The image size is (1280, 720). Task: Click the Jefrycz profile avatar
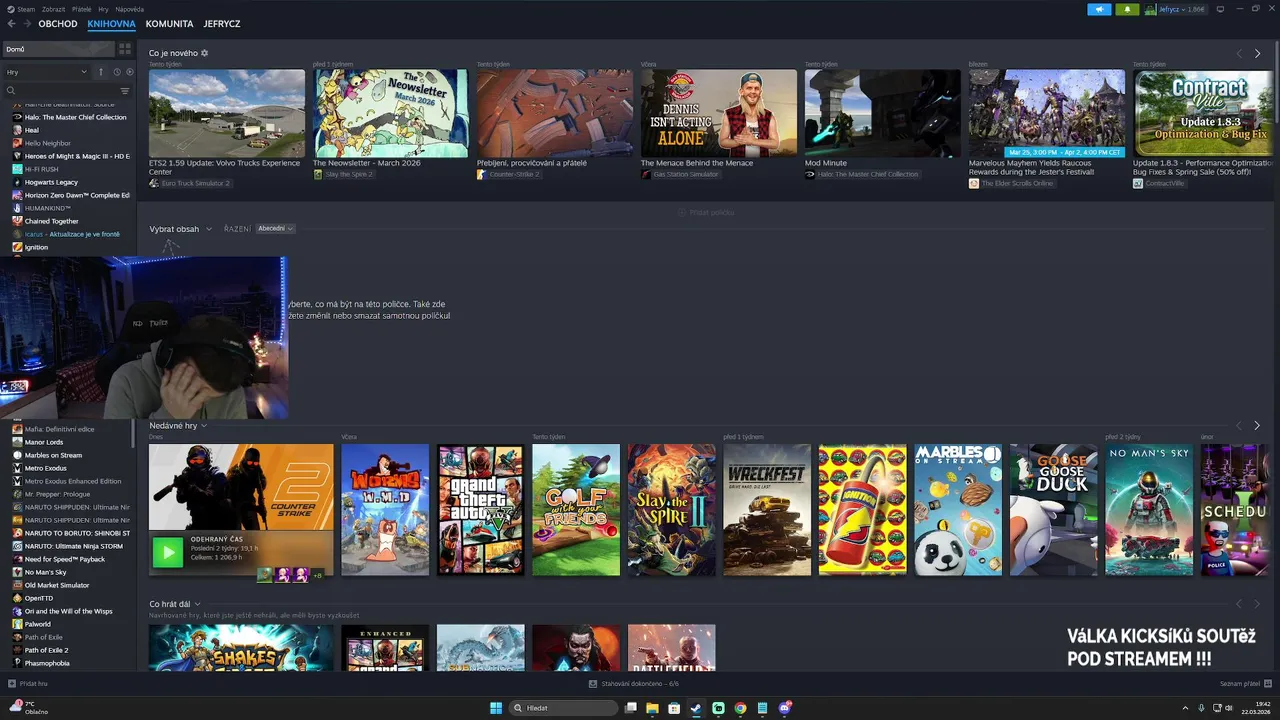(x=1151, y=9)
